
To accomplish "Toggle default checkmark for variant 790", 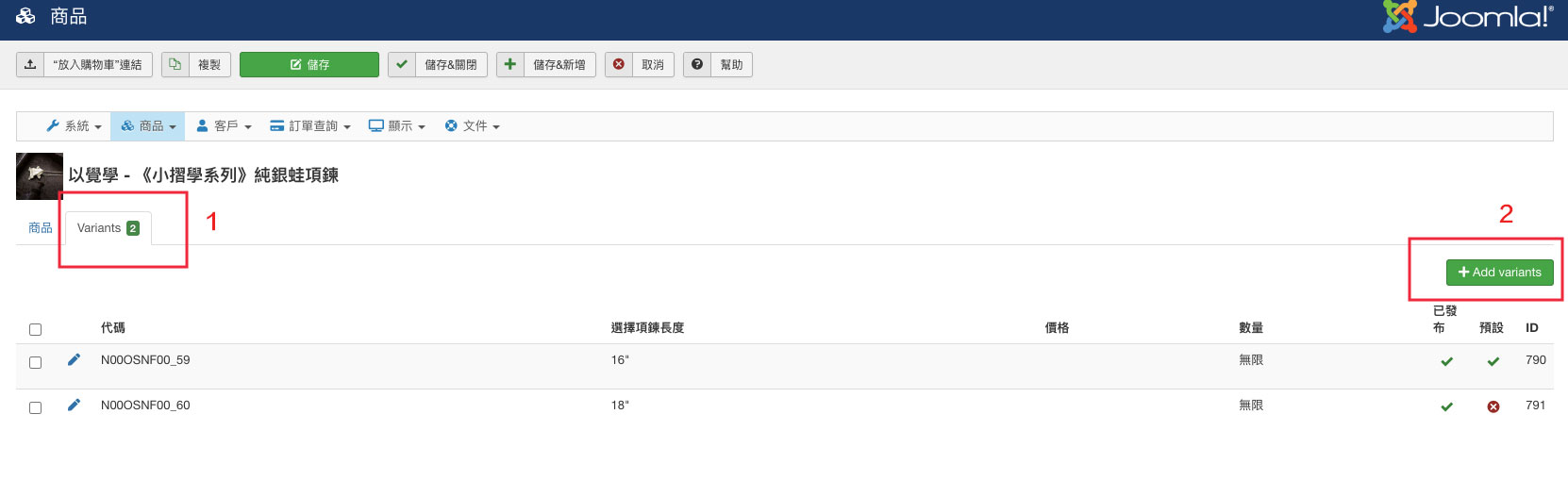I will [1493, 361].
